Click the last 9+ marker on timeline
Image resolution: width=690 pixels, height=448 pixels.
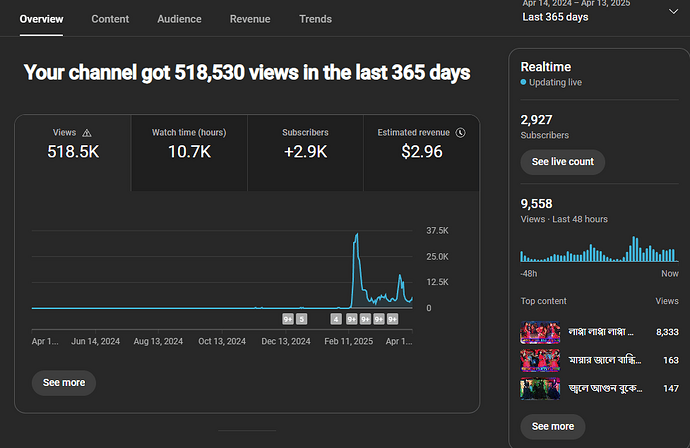(393, 319)
